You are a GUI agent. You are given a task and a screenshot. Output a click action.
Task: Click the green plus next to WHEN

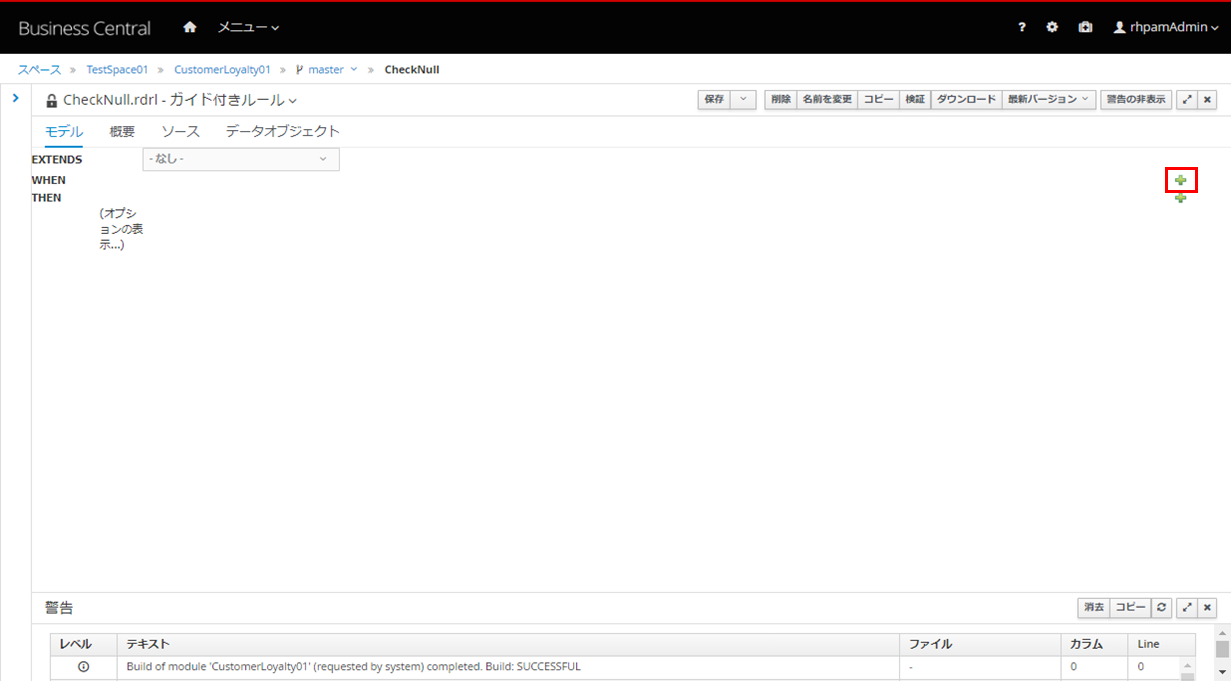(x=1181, y=180)
